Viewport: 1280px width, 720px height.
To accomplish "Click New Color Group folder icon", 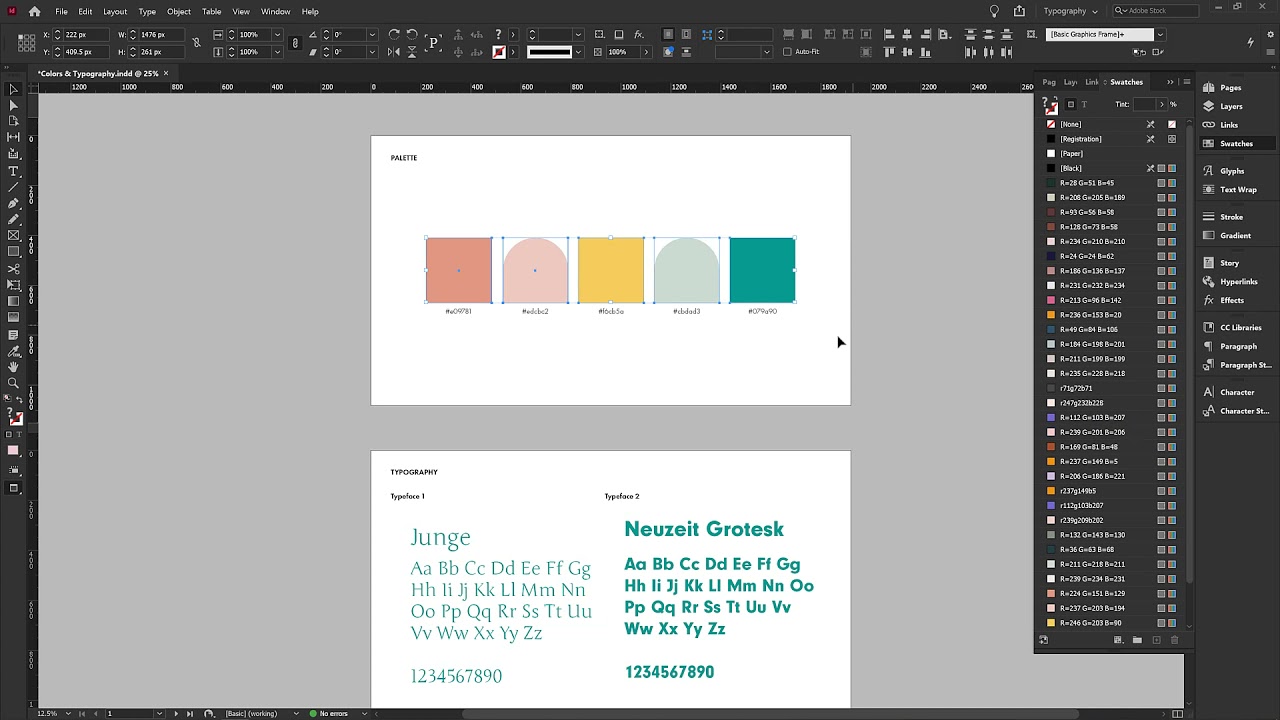I will point(1137,640).
